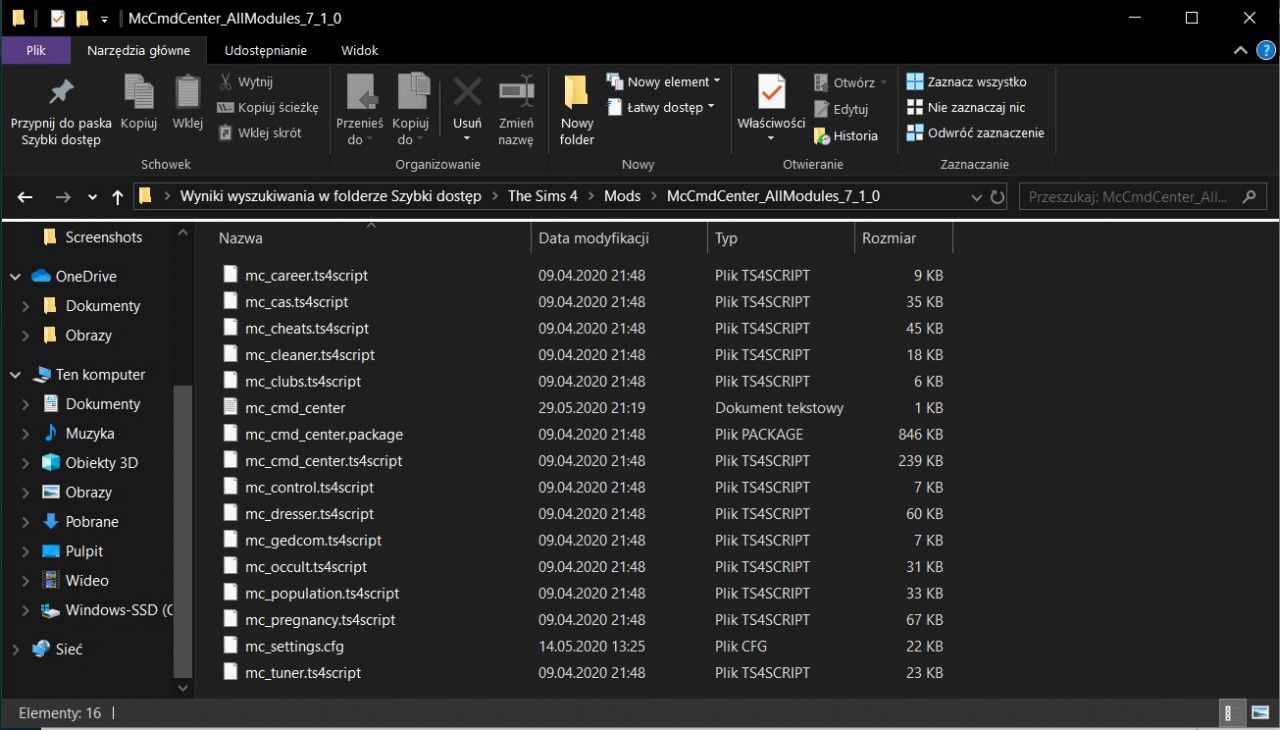Open Łatwy dostęp dropdown
Screen dimensions: 1280x730
[x=662, y=107]
